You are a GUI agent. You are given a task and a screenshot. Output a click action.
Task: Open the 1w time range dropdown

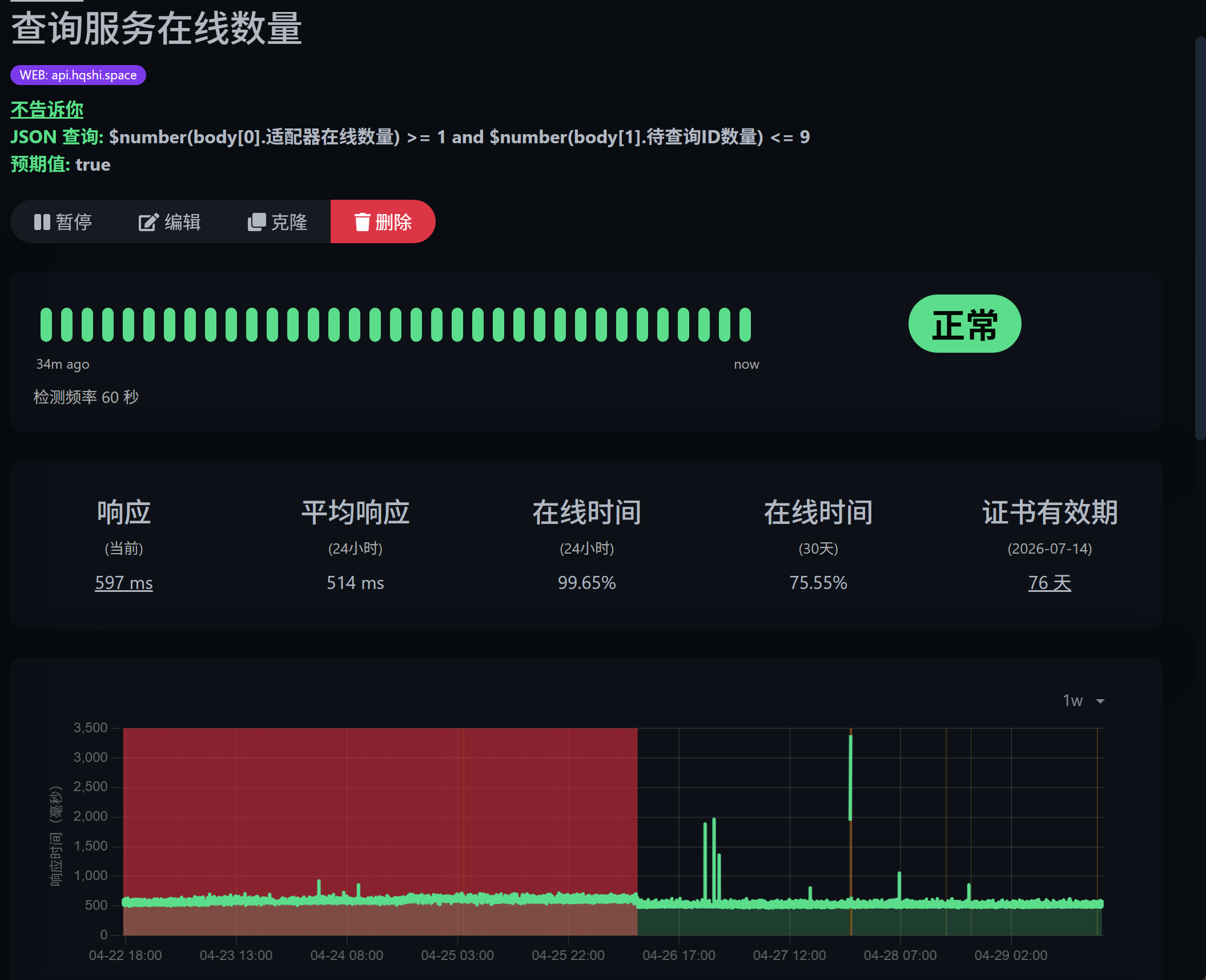[1074, 700]
